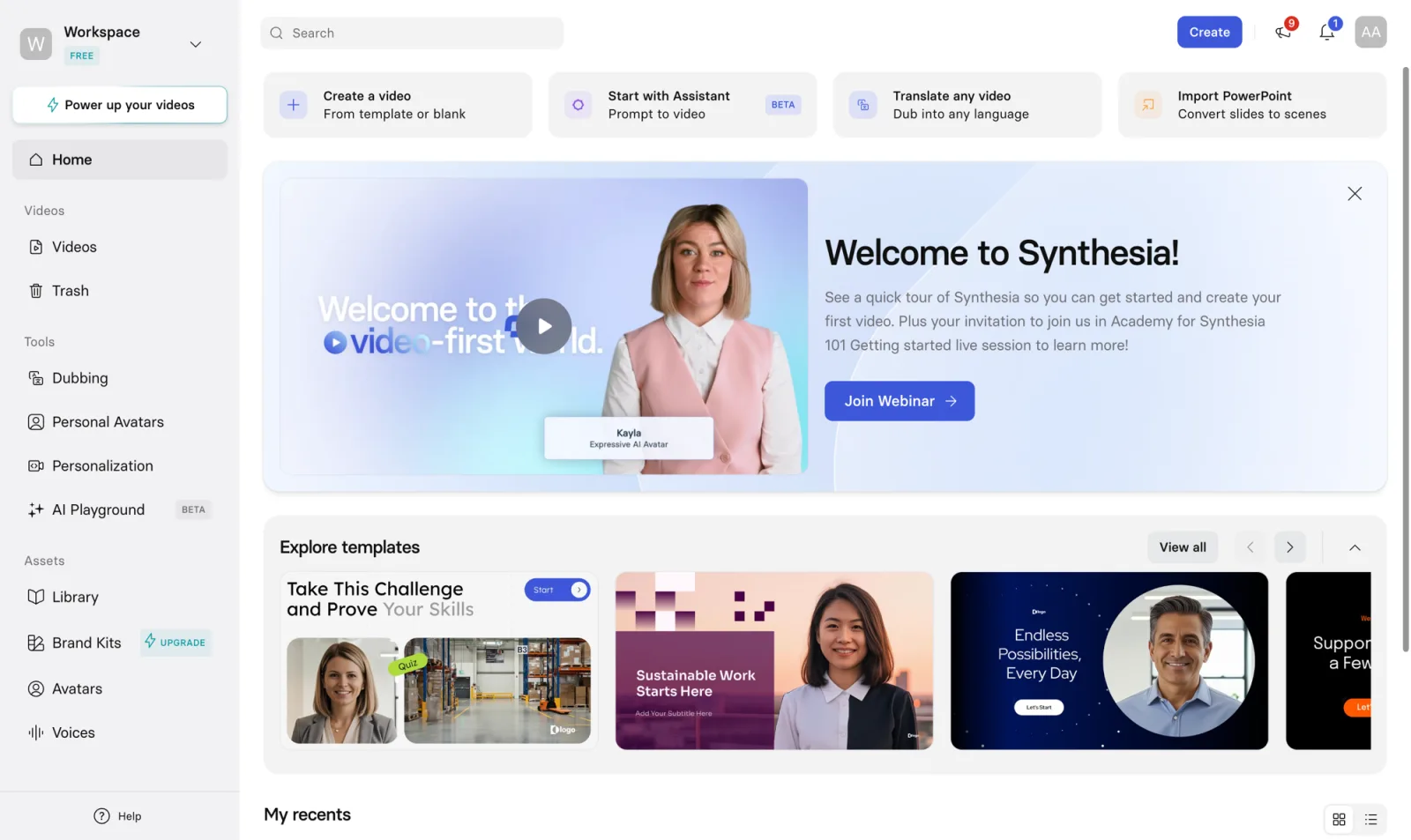Open Take This Challenge template thumbnail
This screenshot has height=840, width=1411.
click(439, 661)
